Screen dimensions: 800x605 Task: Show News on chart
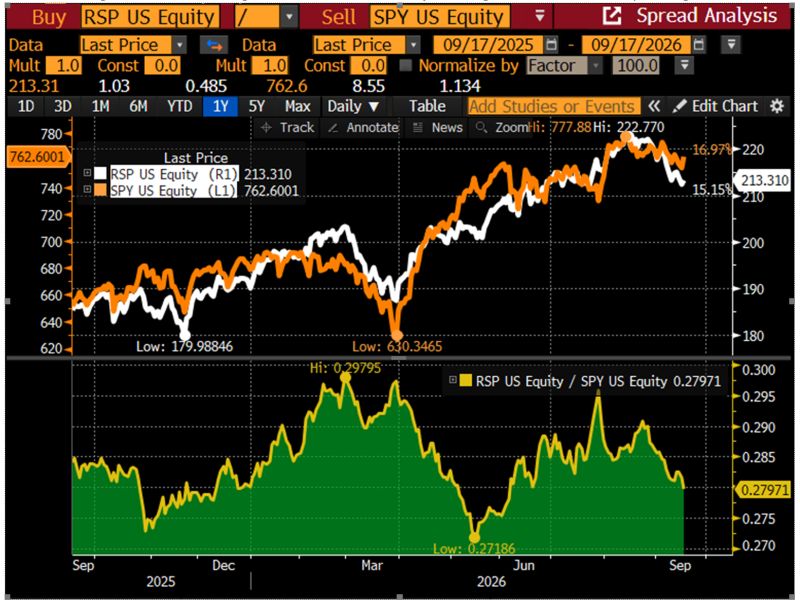(x=437, y=128)
